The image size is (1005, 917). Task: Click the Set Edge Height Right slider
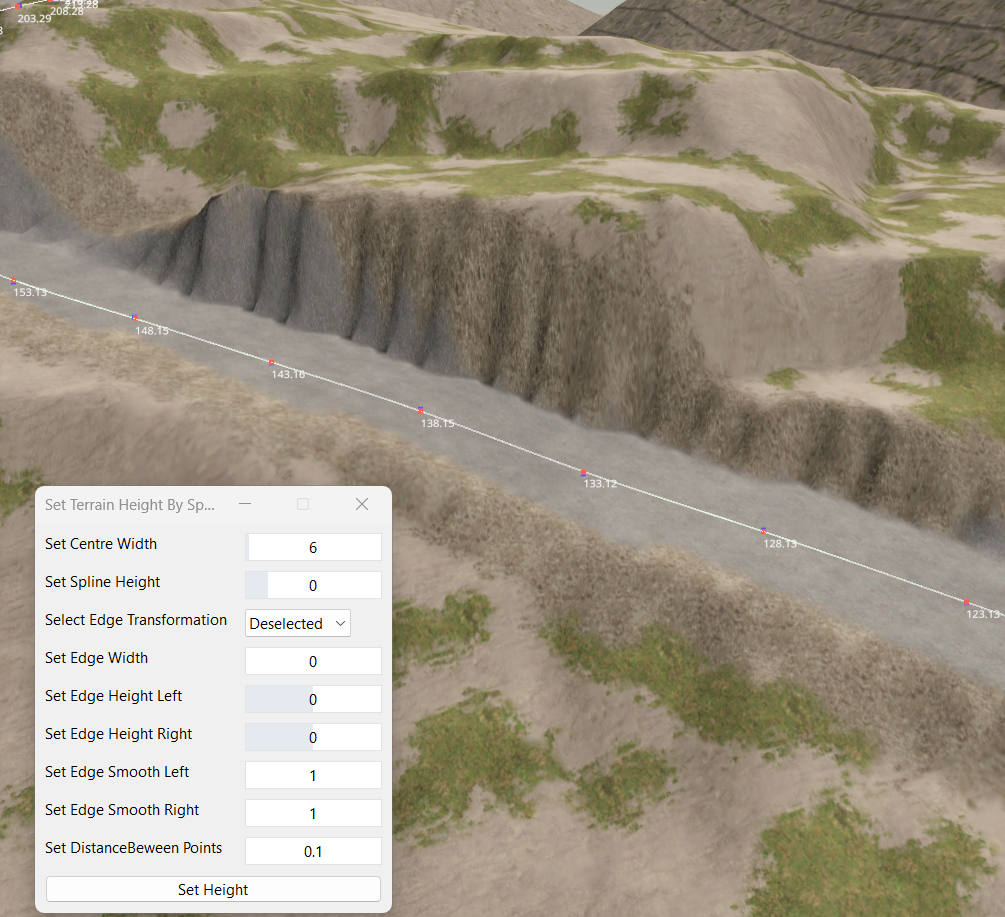tap(313, 737)
